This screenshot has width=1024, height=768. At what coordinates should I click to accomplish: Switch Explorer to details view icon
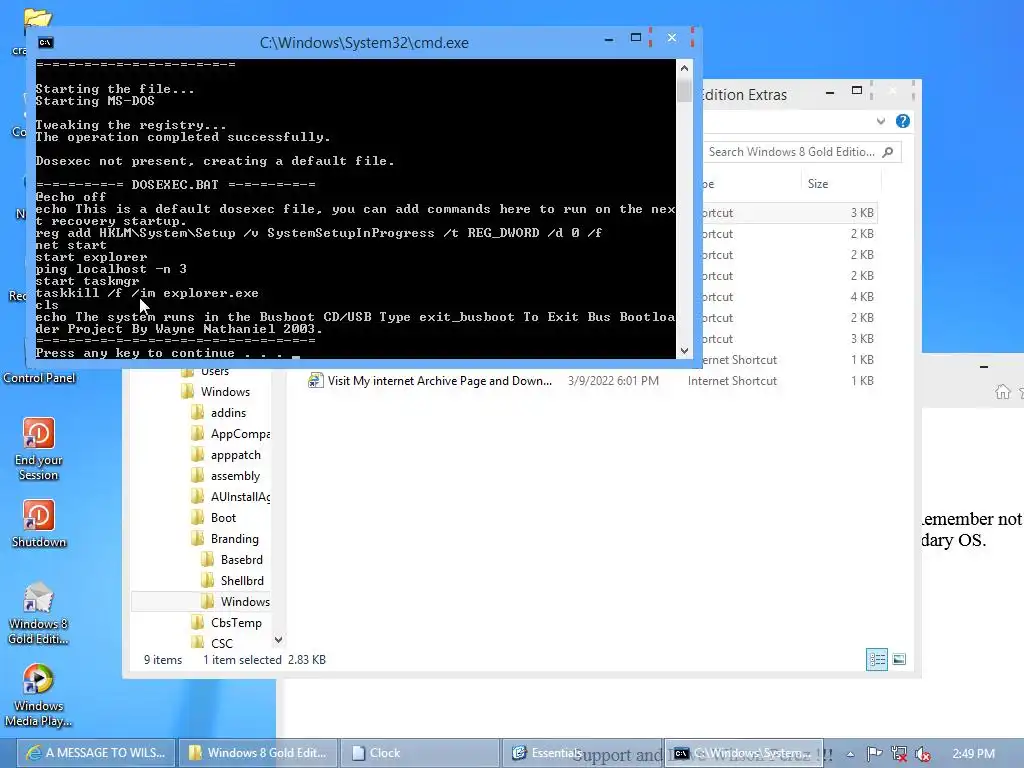point(876,660)
